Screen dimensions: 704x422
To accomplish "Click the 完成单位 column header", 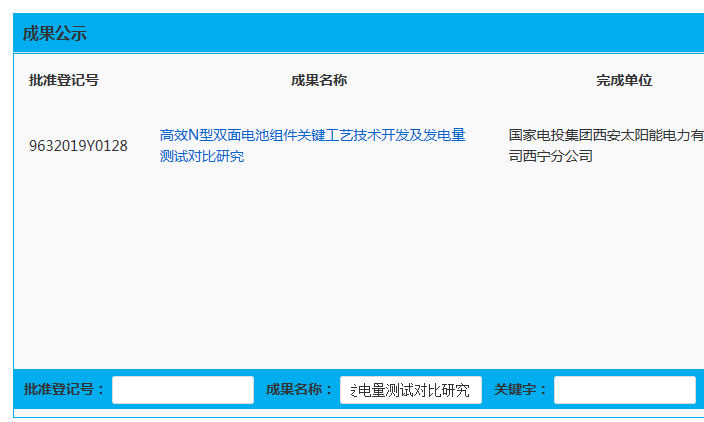I will pos(624,81).
